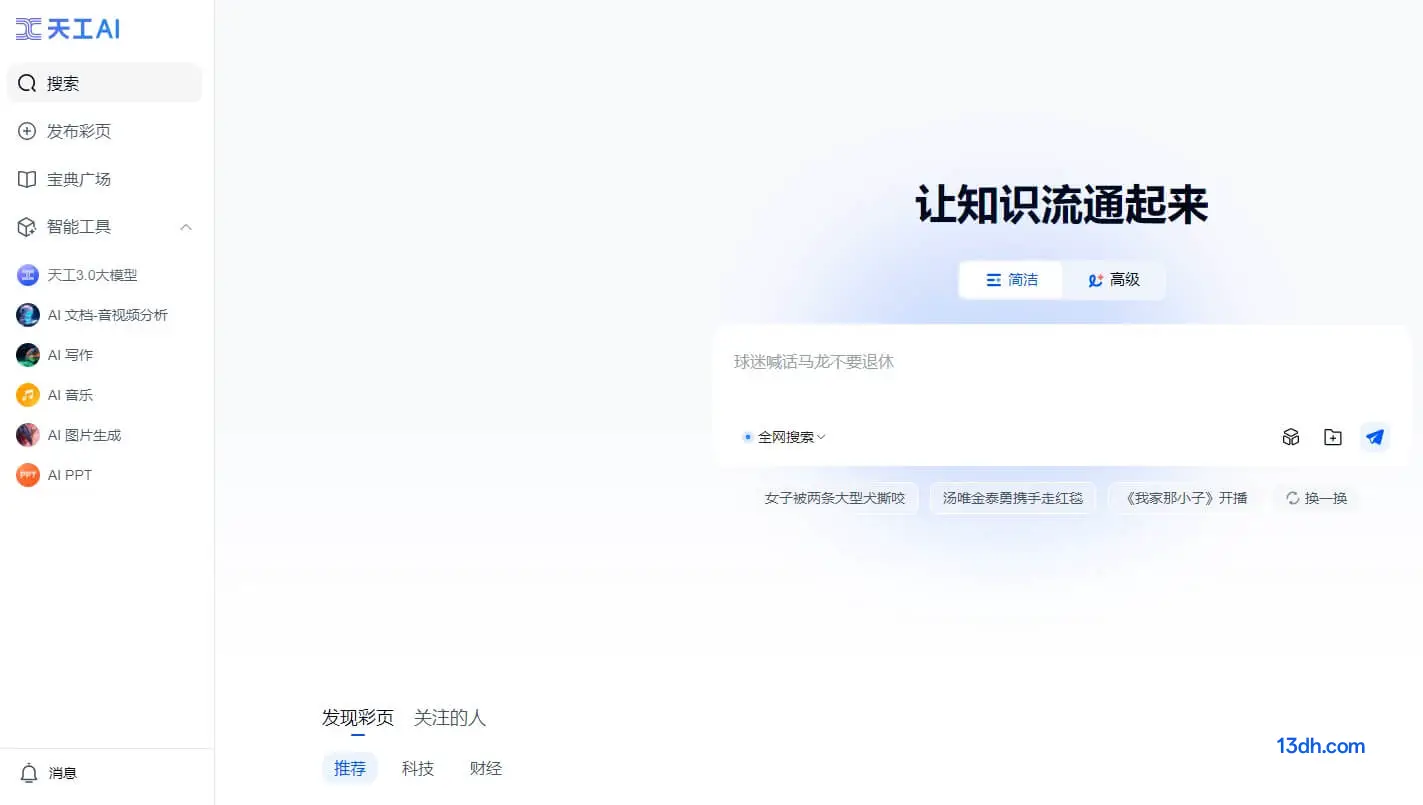
Task: Click the AI 图片生成 avatar icon
Action: click(x=28, y=435)
